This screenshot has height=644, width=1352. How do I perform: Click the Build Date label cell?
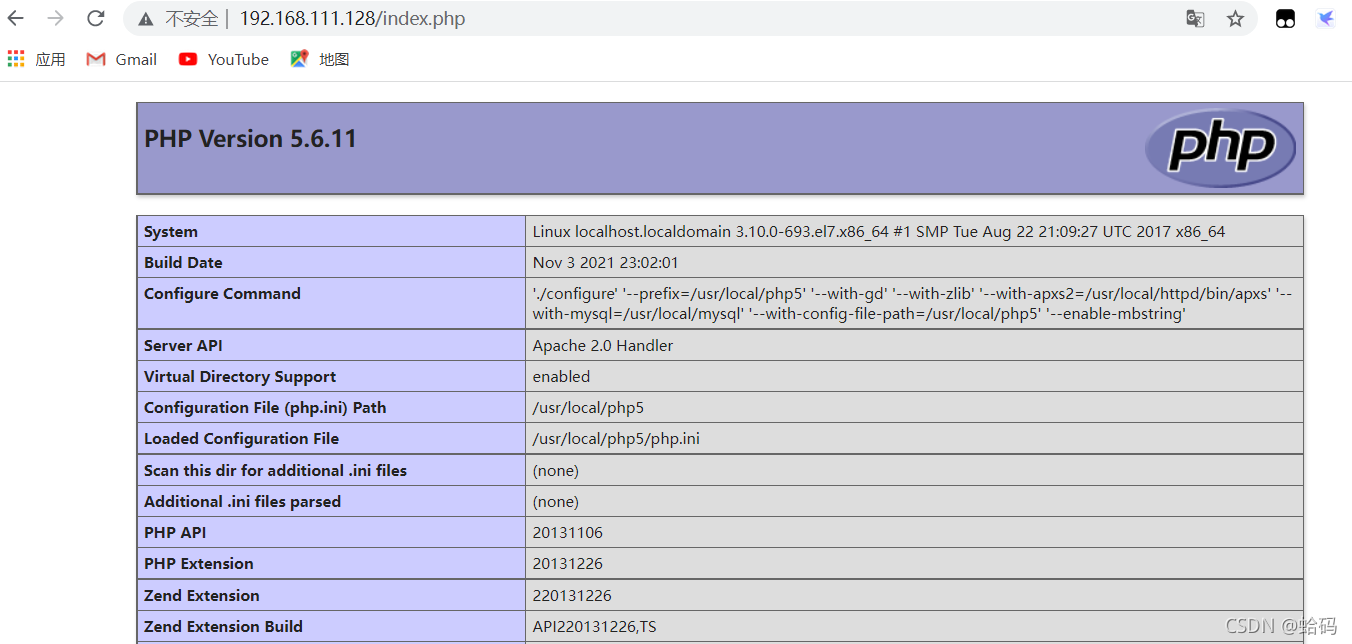point(331,263)
